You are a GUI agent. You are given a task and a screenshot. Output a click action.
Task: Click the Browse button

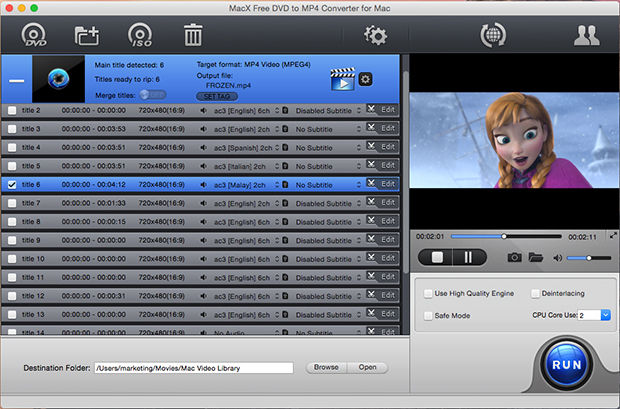pyautogui.click(x=326, y=367)
